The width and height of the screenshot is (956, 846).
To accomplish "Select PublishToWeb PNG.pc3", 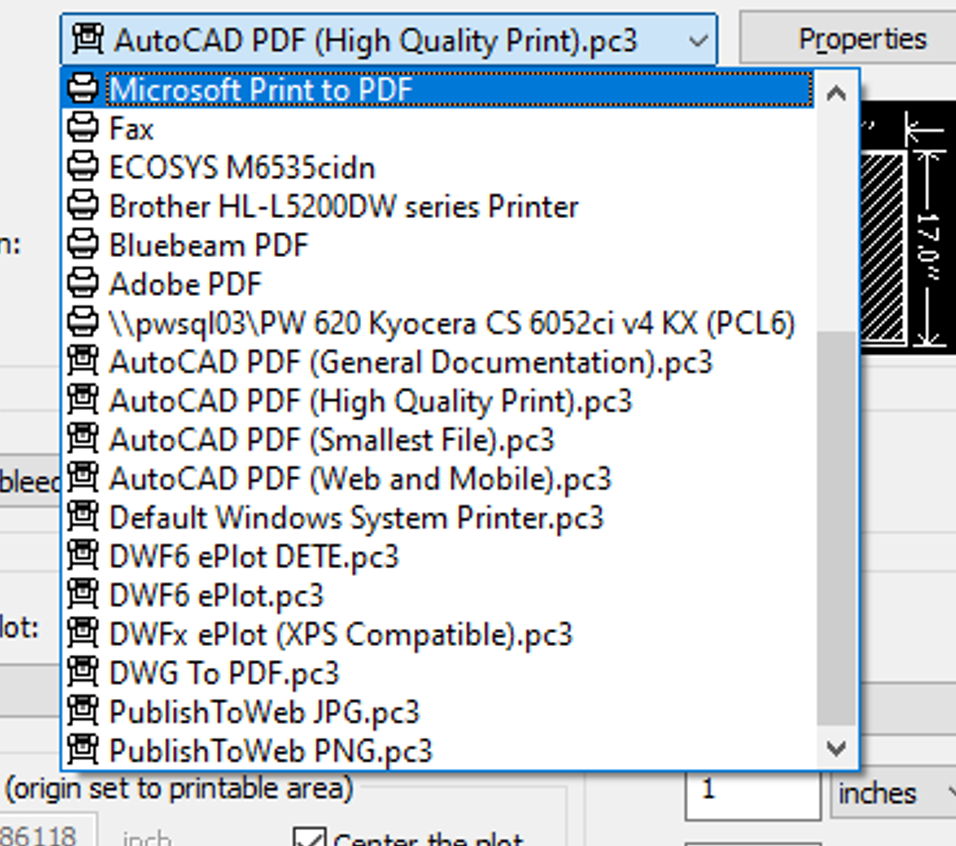I will click(439, 751).
